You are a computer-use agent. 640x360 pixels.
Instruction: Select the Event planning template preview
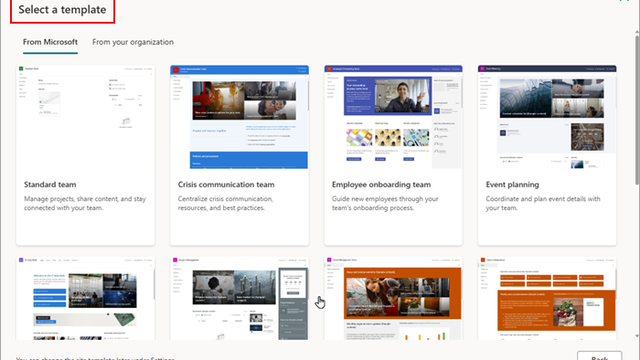pos(547,117)
